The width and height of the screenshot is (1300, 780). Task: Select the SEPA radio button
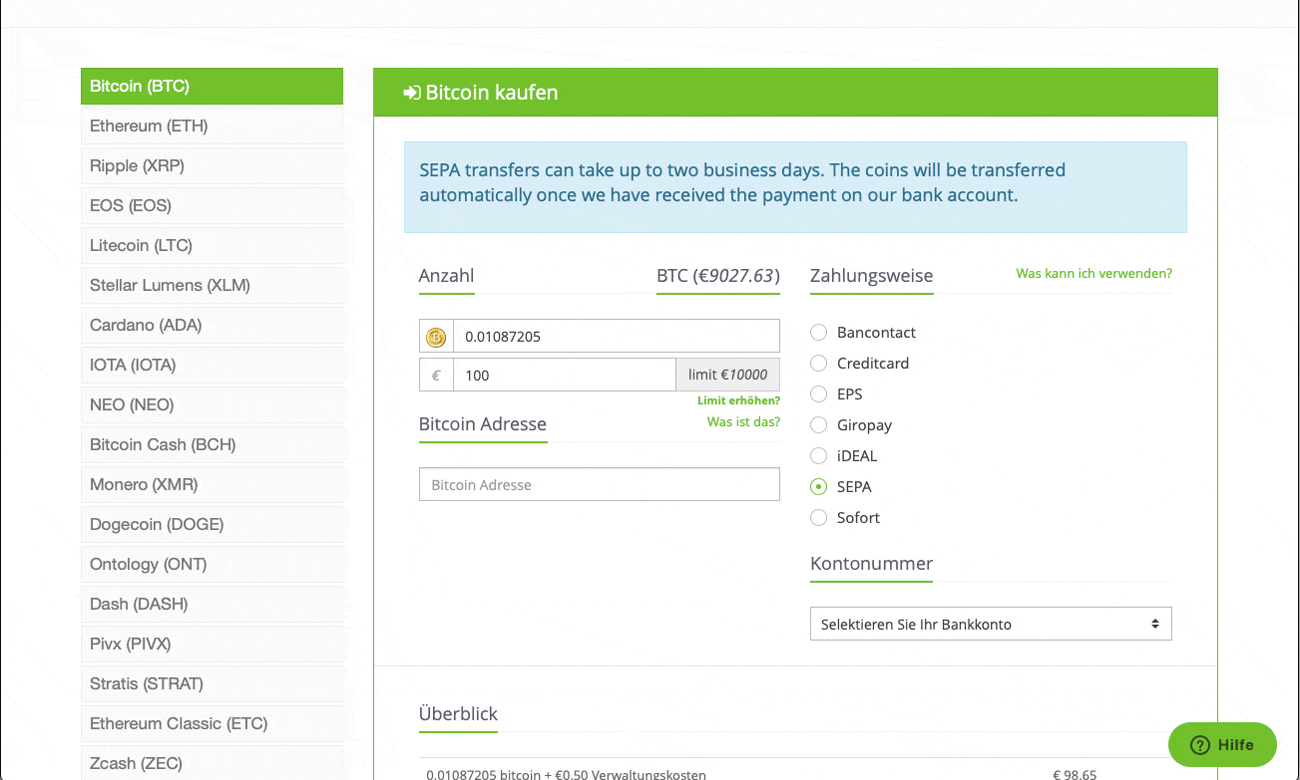819,487
